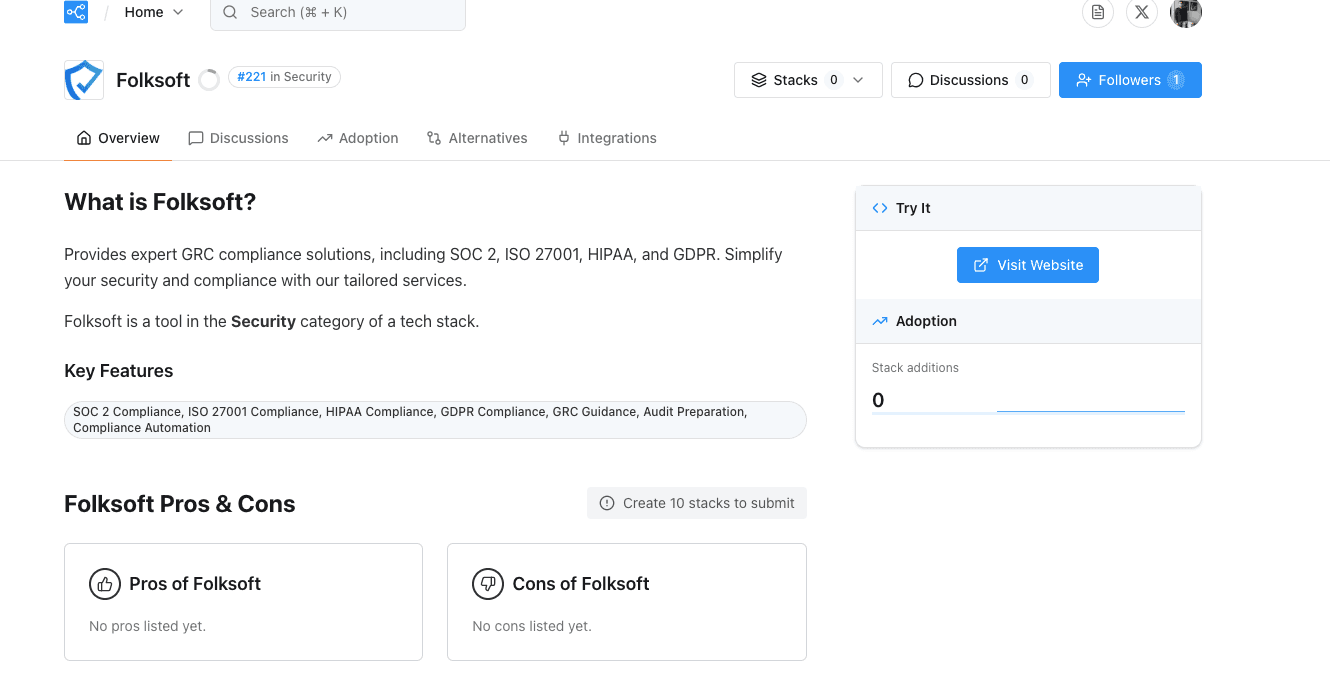The image size is (1330, 700).
Task: Click the thumbs-down Cons icon
Action: [488, 584]
